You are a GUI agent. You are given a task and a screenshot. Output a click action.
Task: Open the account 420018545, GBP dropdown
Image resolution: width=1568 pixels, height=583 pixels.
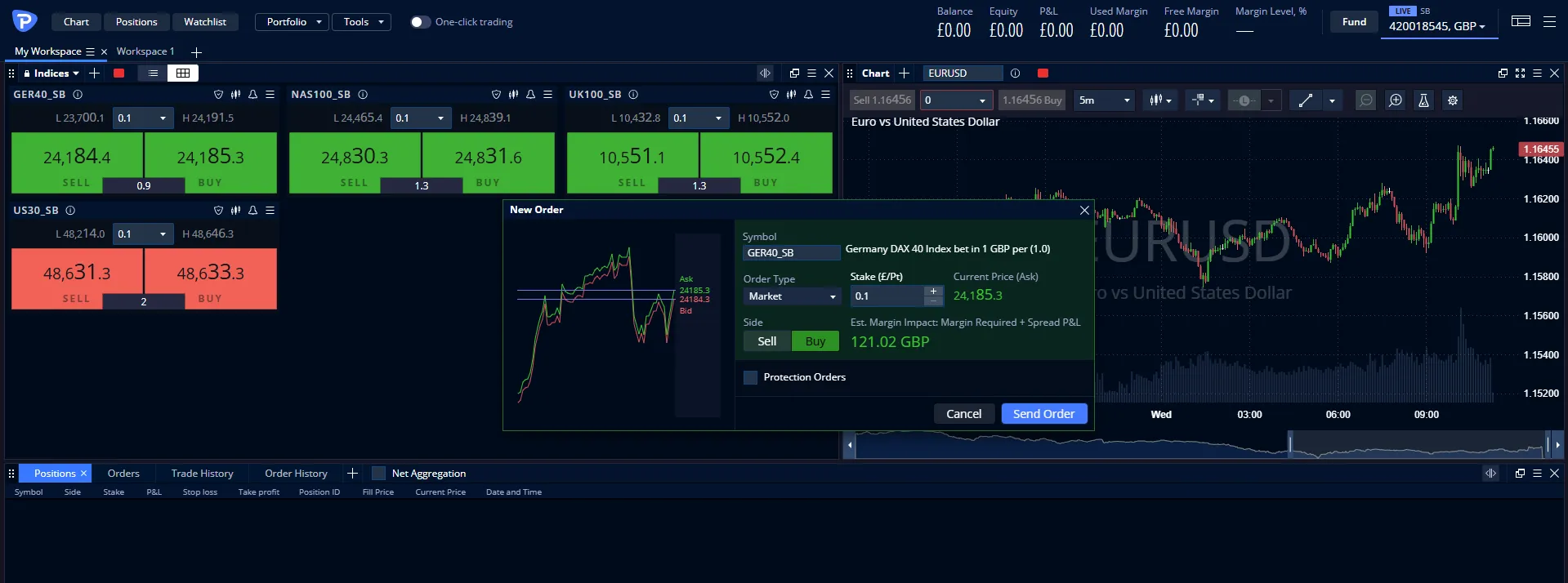pos(1436,26)
